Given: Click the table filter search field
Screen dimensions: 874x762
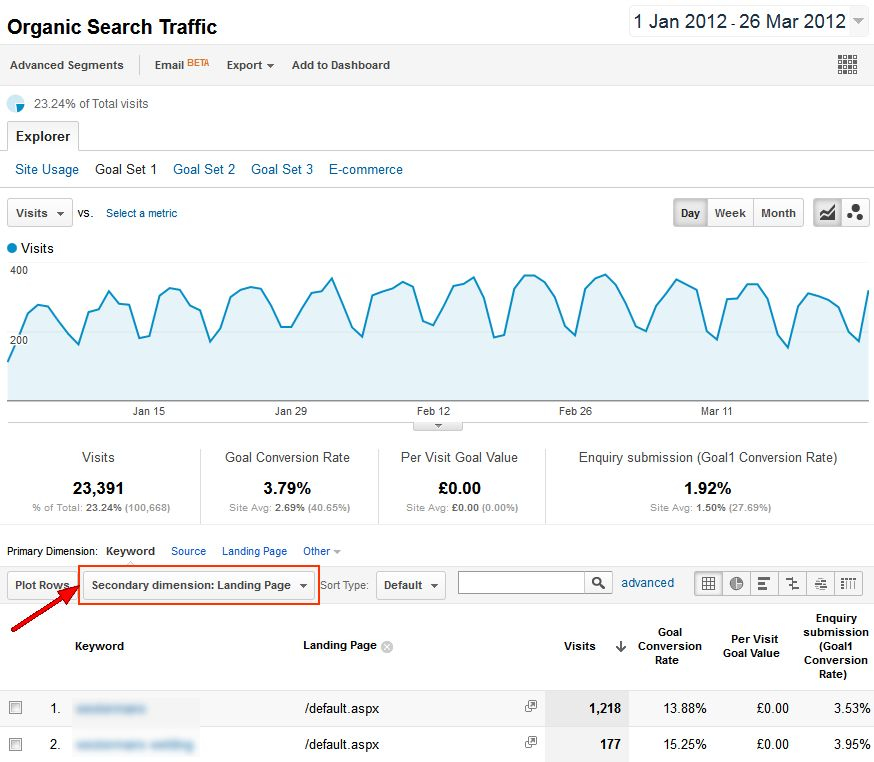Looking at the screenshot, I should [x=521, y=583].
